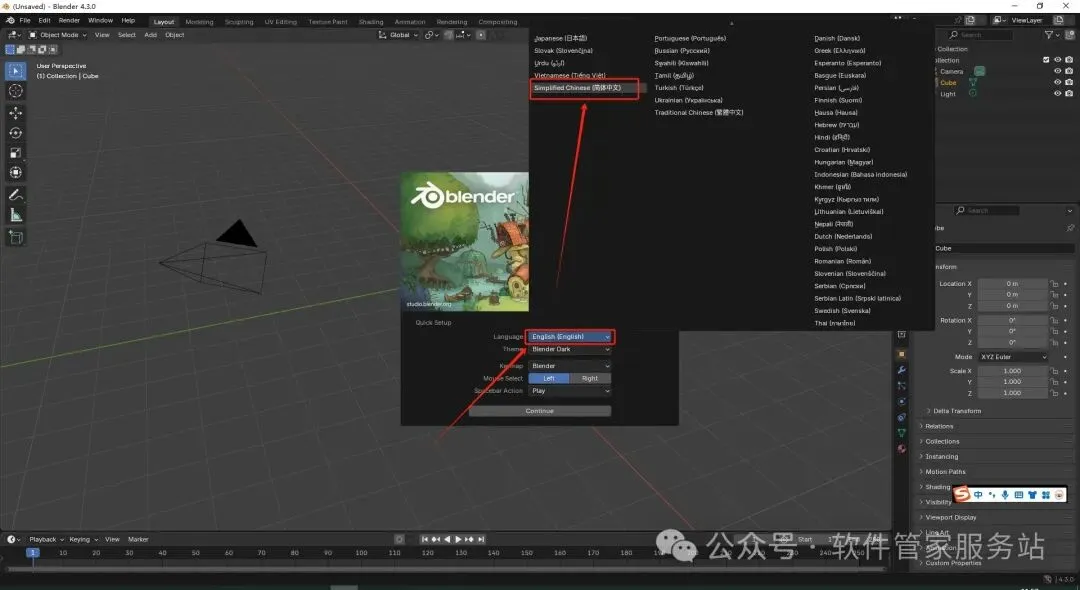Screen dimensions: 1080x590
Task: Click play animation button in timeline
Action: (458, 539)
